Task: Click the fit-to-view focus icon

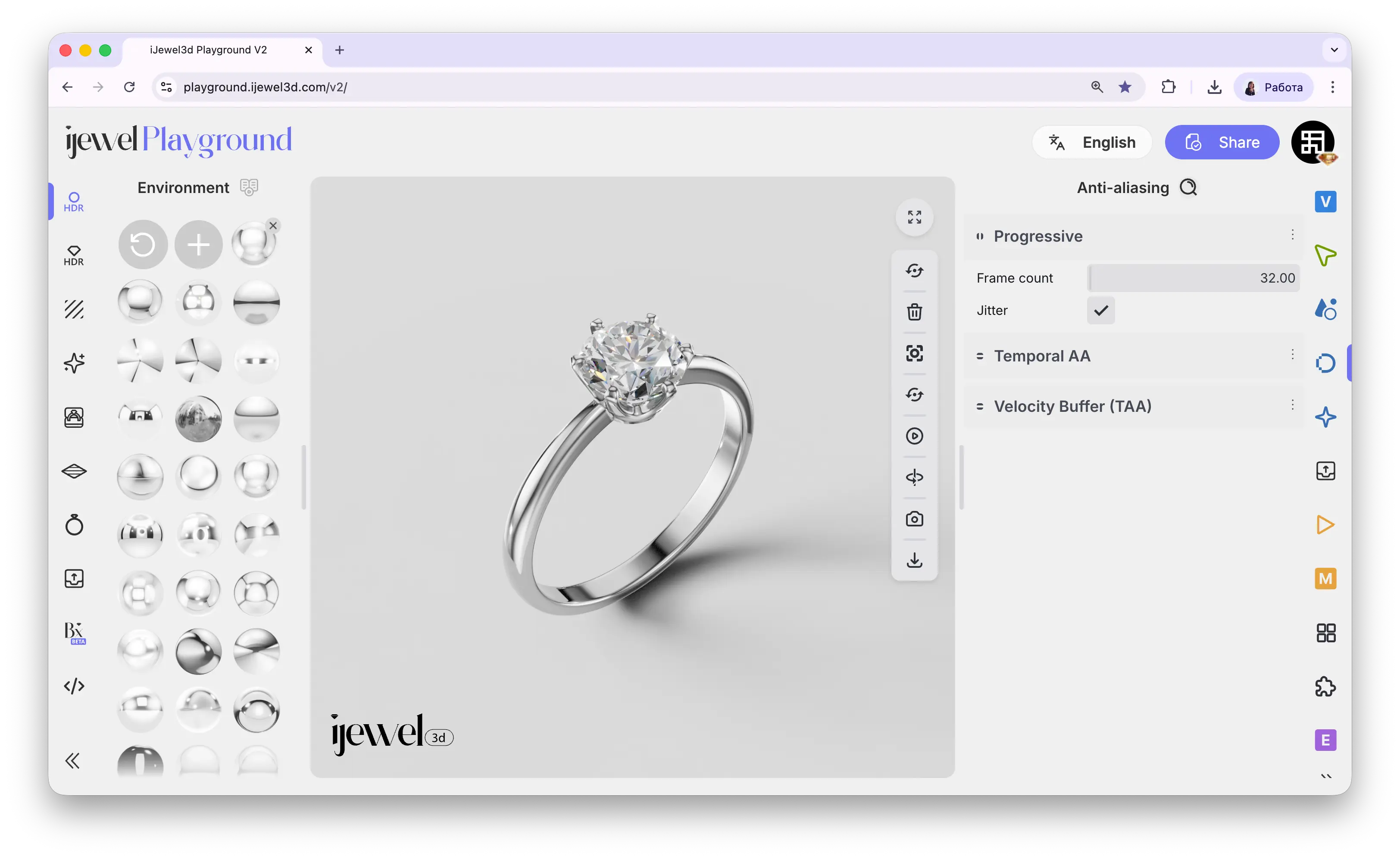Action: point(914,353)
